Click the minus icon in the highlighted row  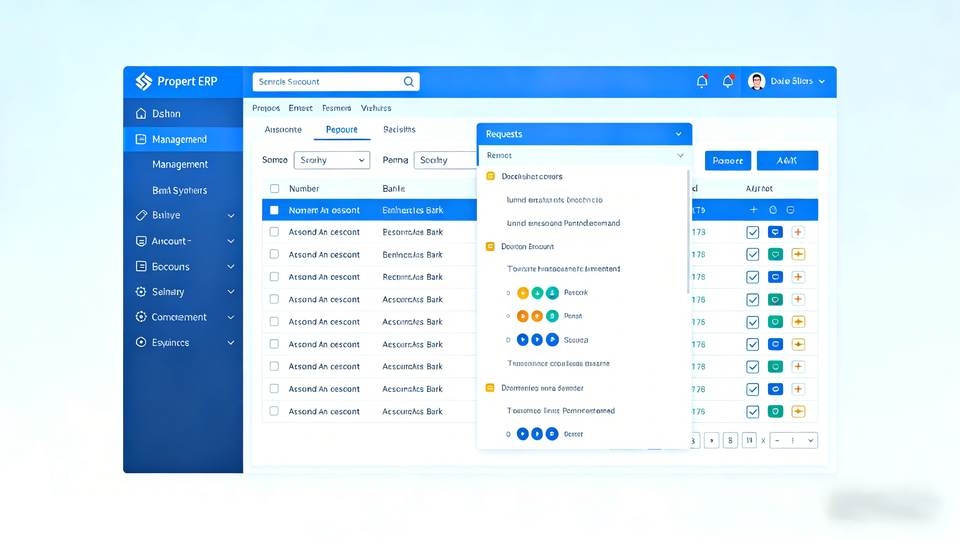[x=790, y=210]
